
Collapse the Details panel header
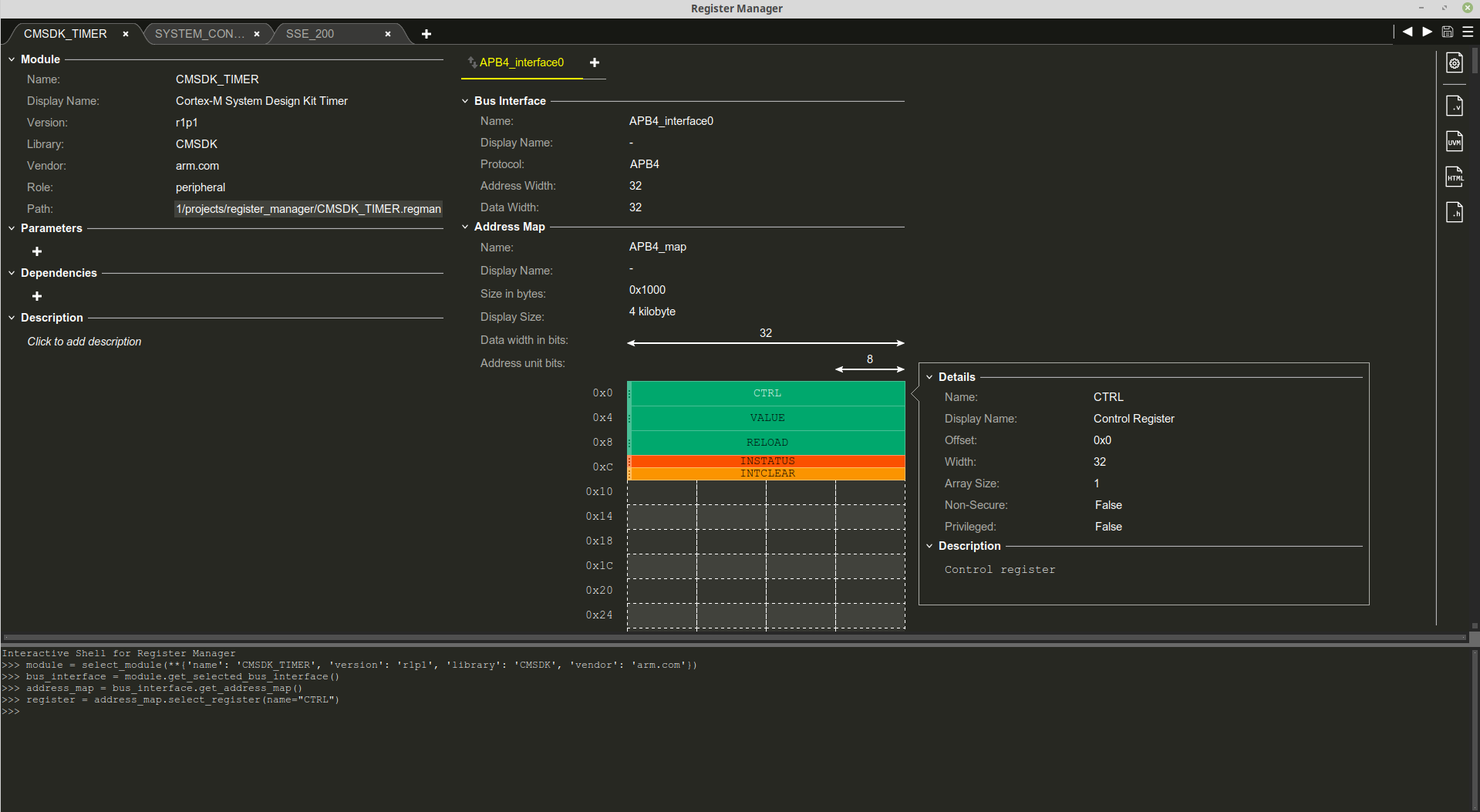[x=929, y=377]
